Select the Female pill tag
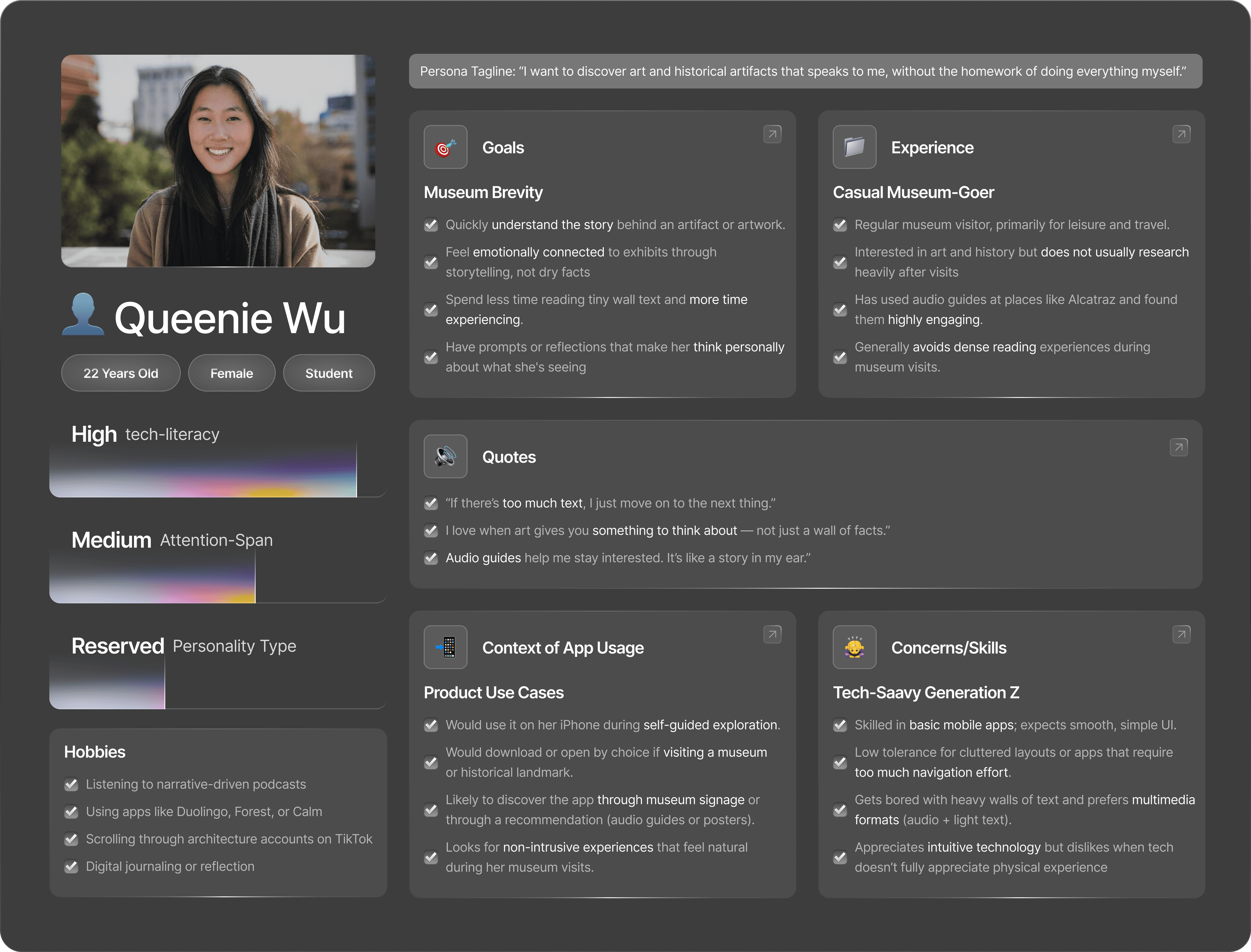Image resolution: width=1251 pixels, height=952 pixels. 231,373
